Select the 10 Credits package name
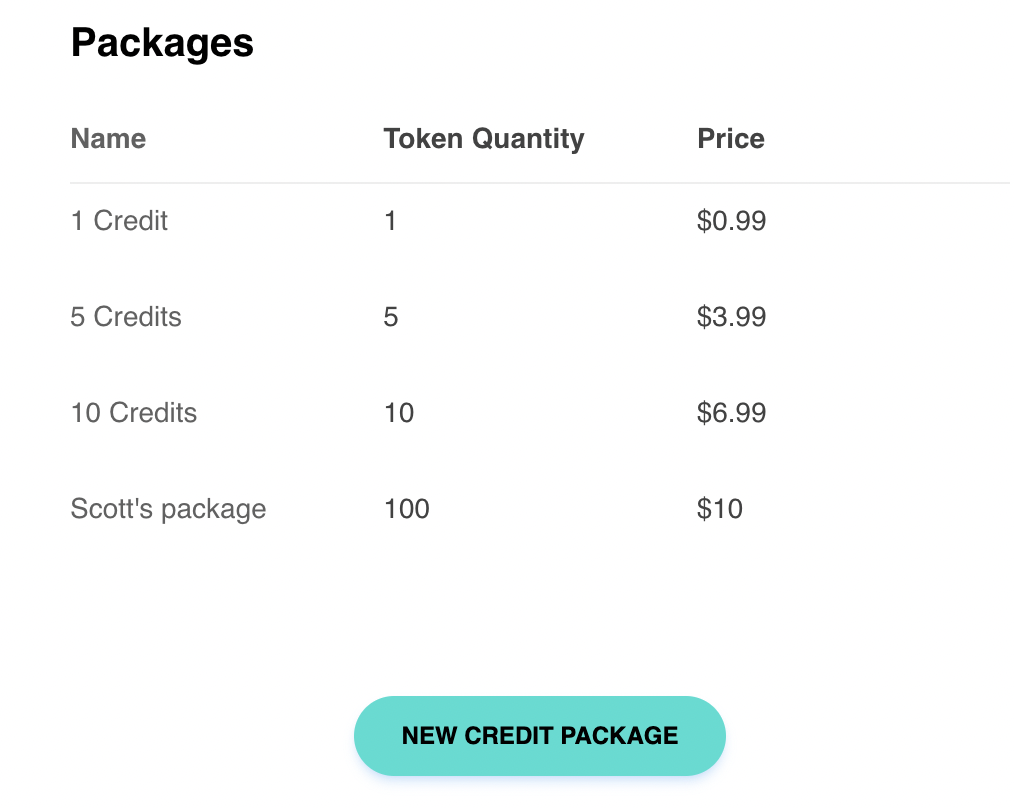 coord(134,412)
